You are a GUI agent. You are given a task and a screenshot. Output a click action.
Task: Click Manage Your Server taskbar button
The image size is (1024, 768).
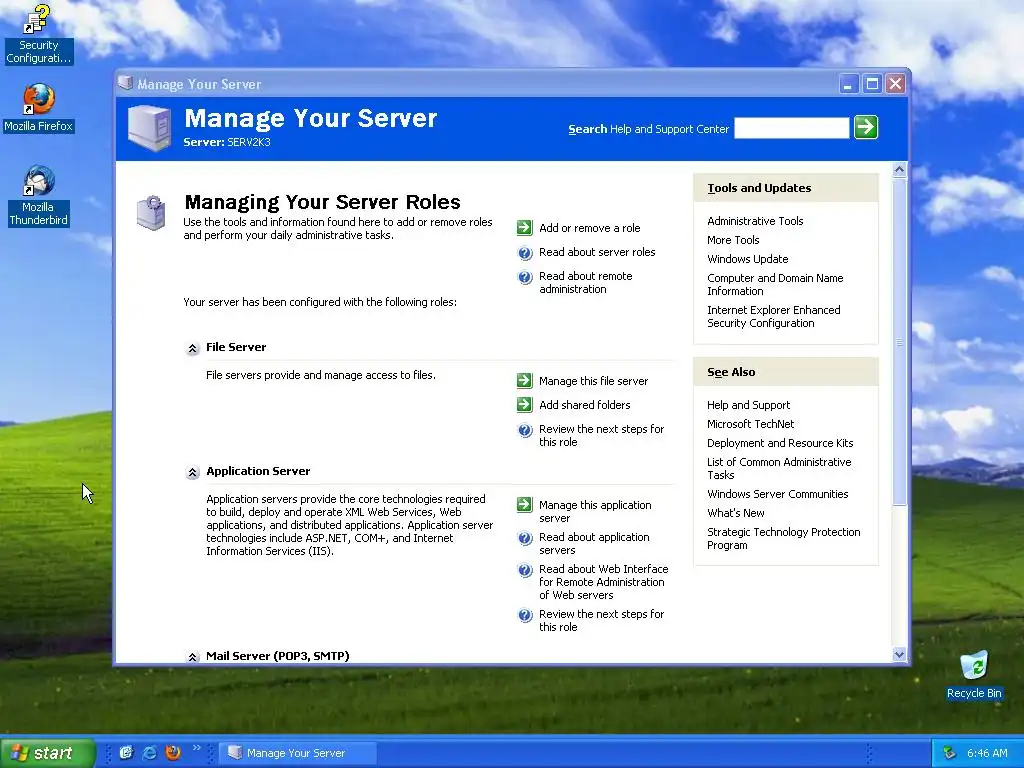pyautogui.click(x=297, y=753)
